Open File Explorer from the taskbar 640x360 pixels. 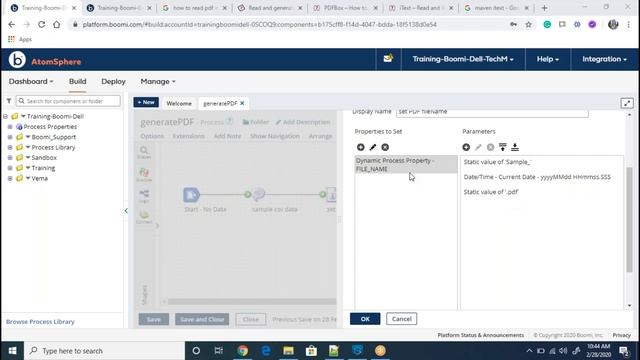click(289, 351)
